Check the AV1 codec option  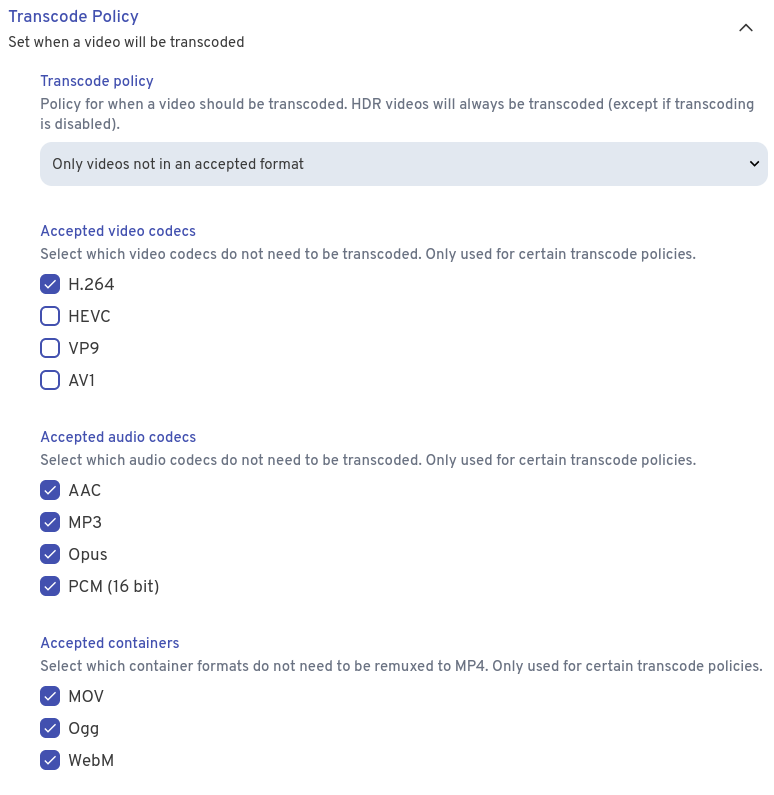click(50, 381)
